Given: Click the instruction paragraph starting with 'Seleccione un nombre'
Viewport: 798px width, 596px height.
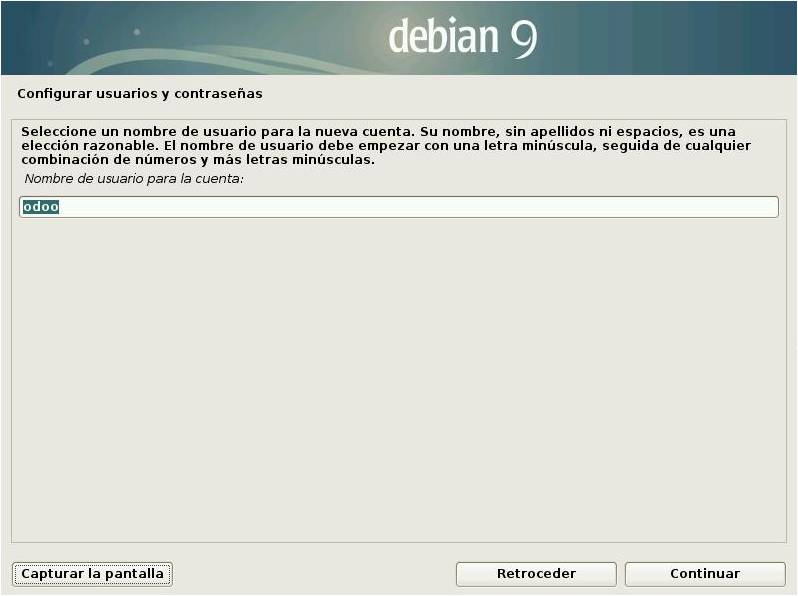Looking at the screenshot, I should pyautogui.click(x=386, y=146).
